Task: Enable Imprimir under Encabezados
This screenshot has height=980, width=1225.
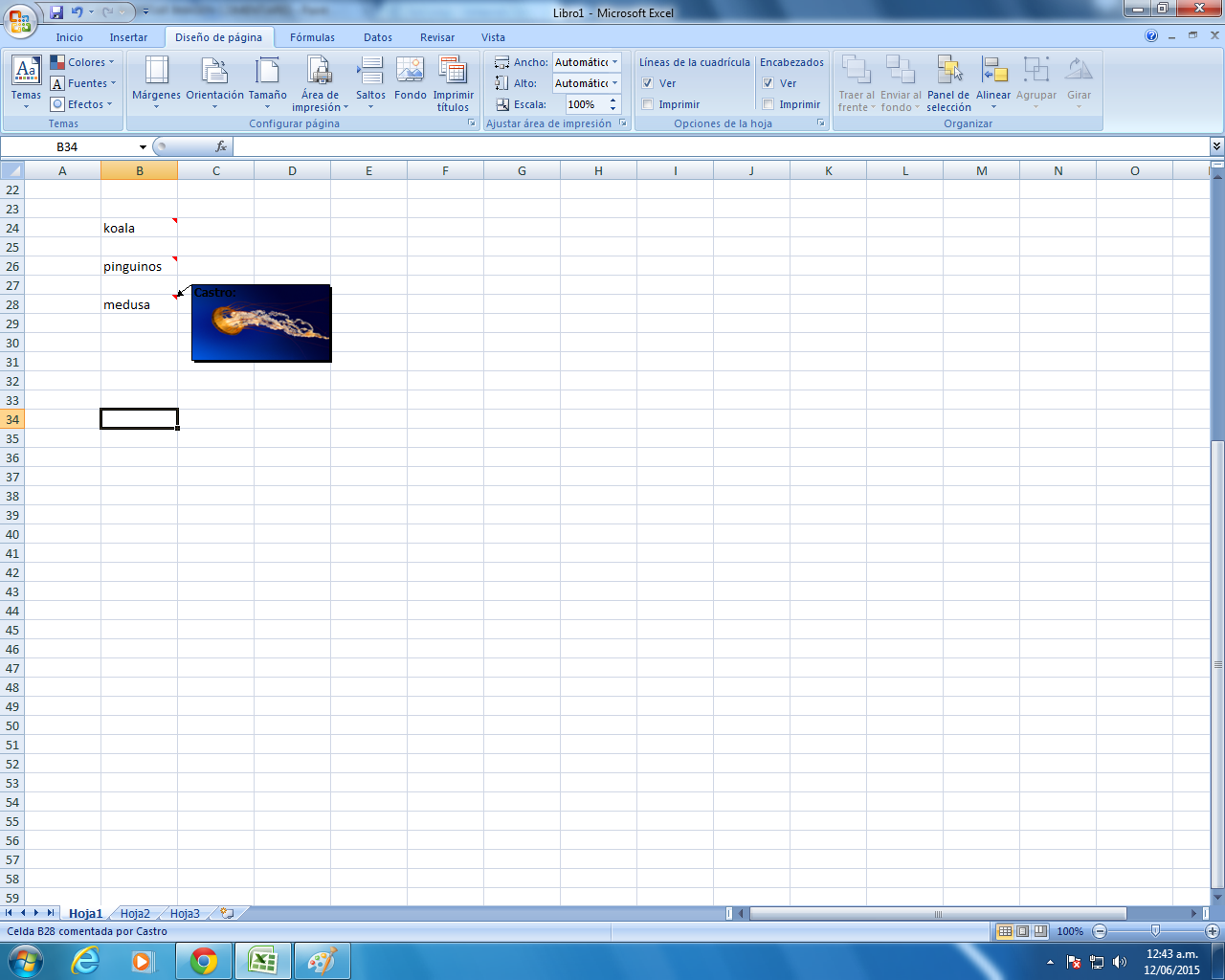Action: click(x=768, y=104)
